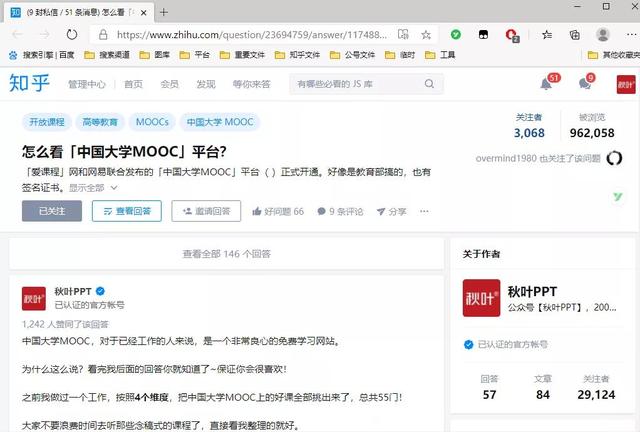Open the 搜索引擎 | 百度 bookmark
Image resolution: width=640 pixels, height=432 pixels.
click(x=41, y=55)
